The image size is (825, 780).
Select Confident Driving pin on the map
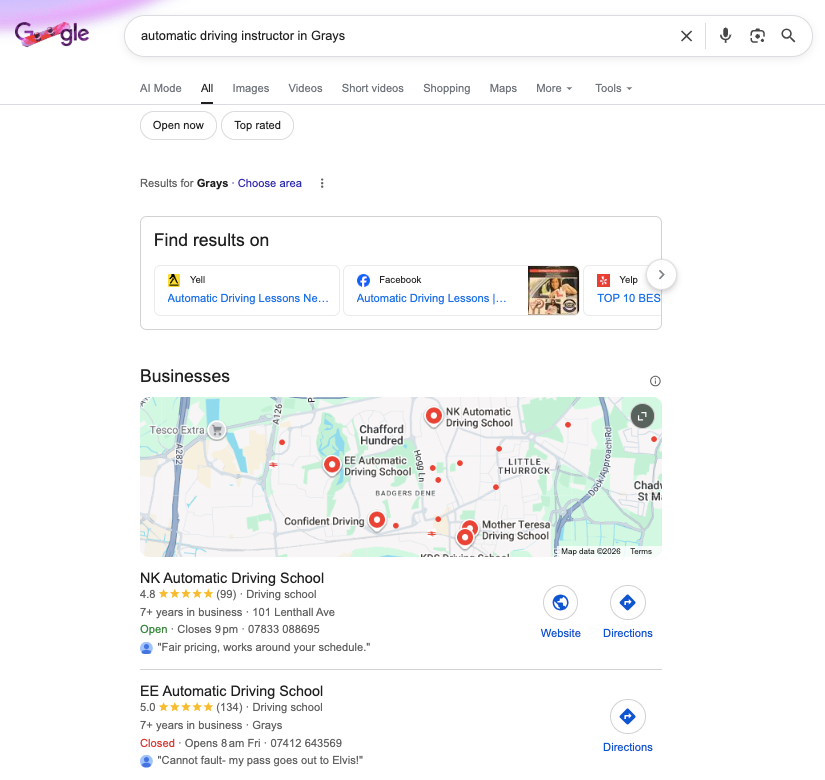[377, 520]
